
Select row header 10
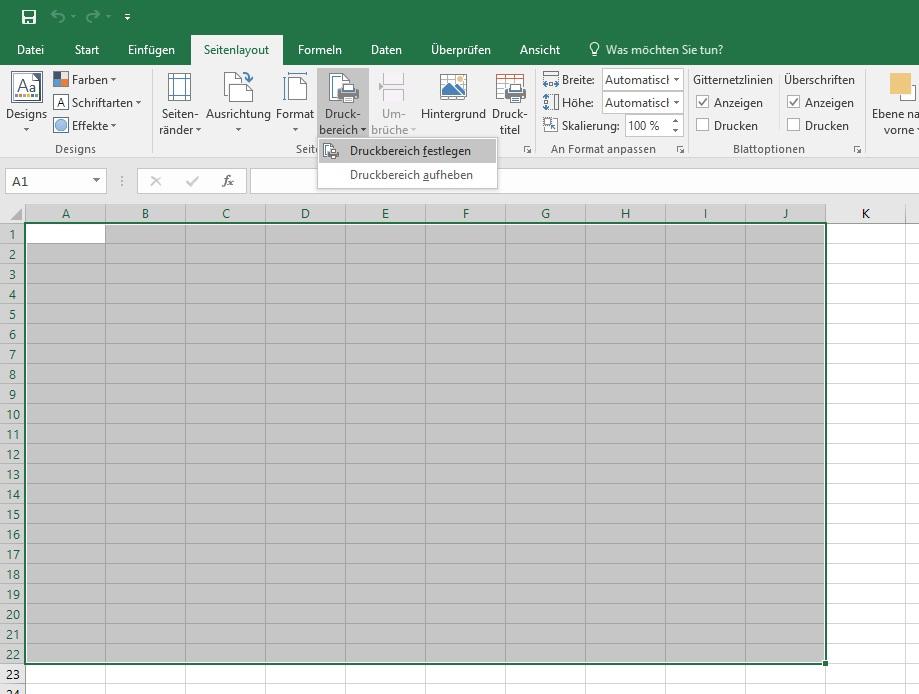pos(12,414)
